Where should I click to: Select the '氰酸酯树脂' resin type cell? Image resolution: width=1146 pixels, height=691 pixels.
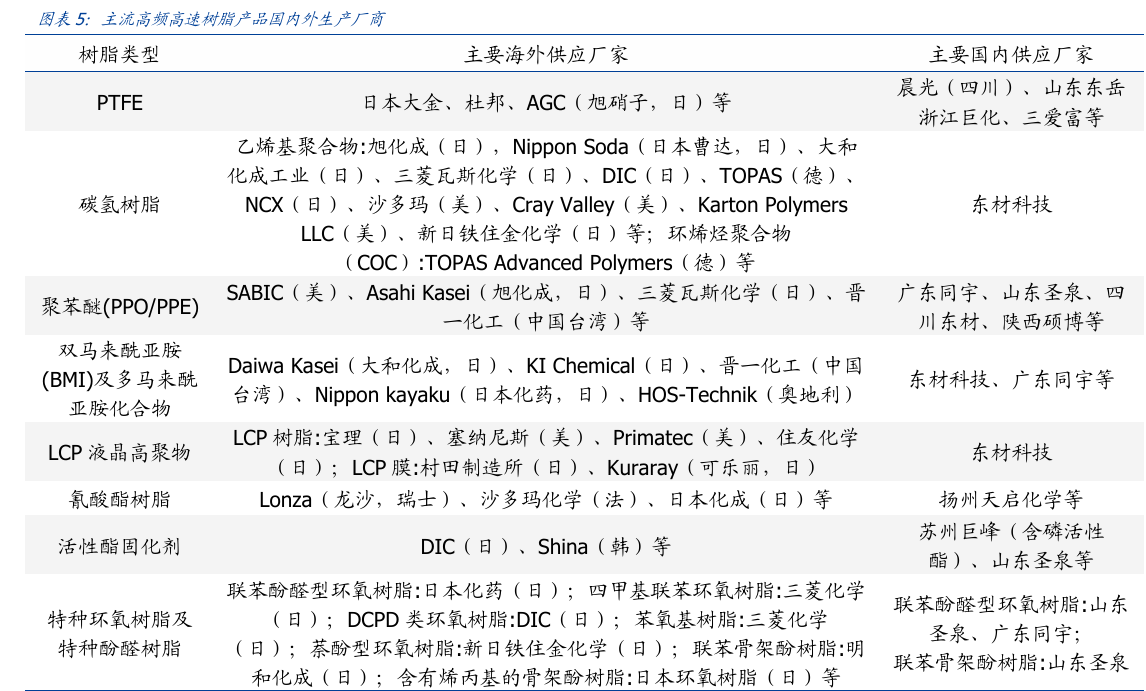pos(119,499)
